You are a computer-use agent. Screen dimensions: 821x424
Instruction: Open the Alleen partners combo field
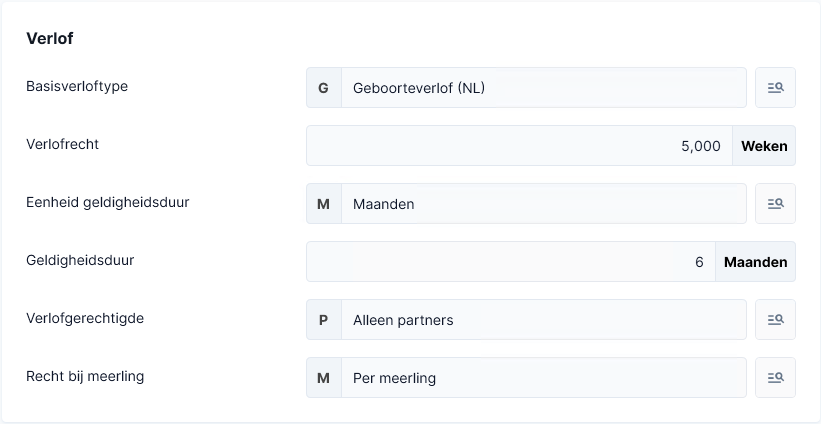[x=544, y=320]
